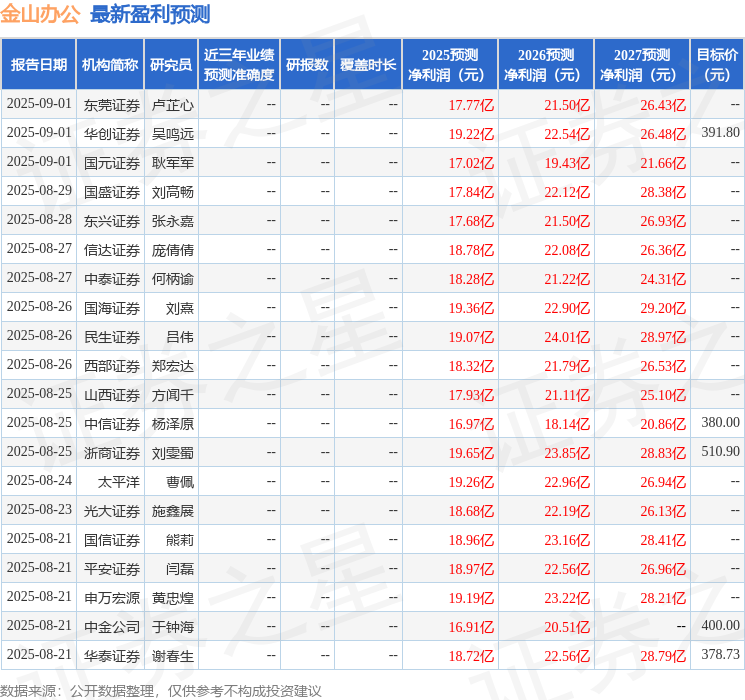The width and height of the screenshot is (745, 700).
Task: Click 2025 profit value 17.77亿
Action: tap(471, 105)
